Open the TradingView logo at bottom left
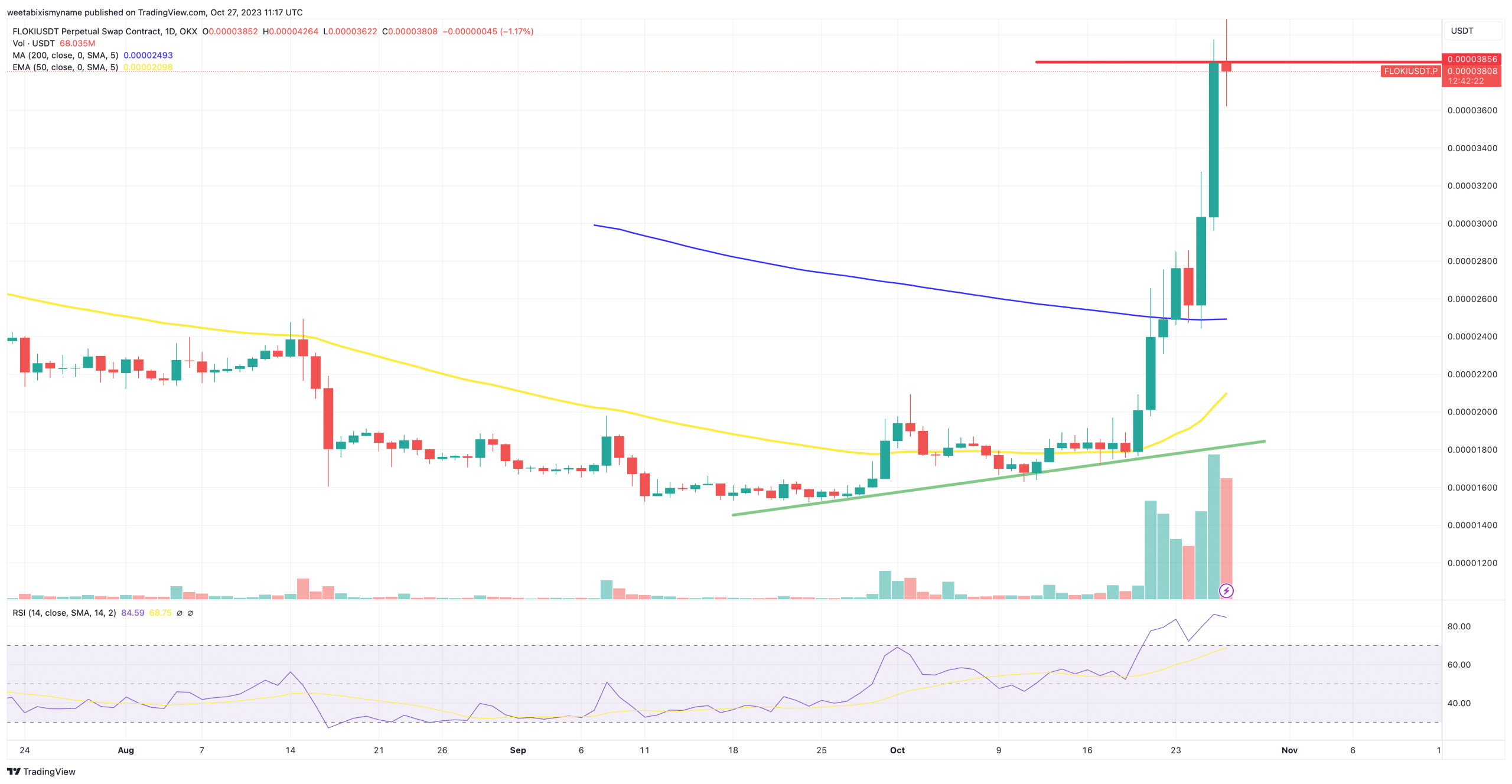Viewport: 1512px width, 784px height. pyautogui.click(x=41, y=772)
